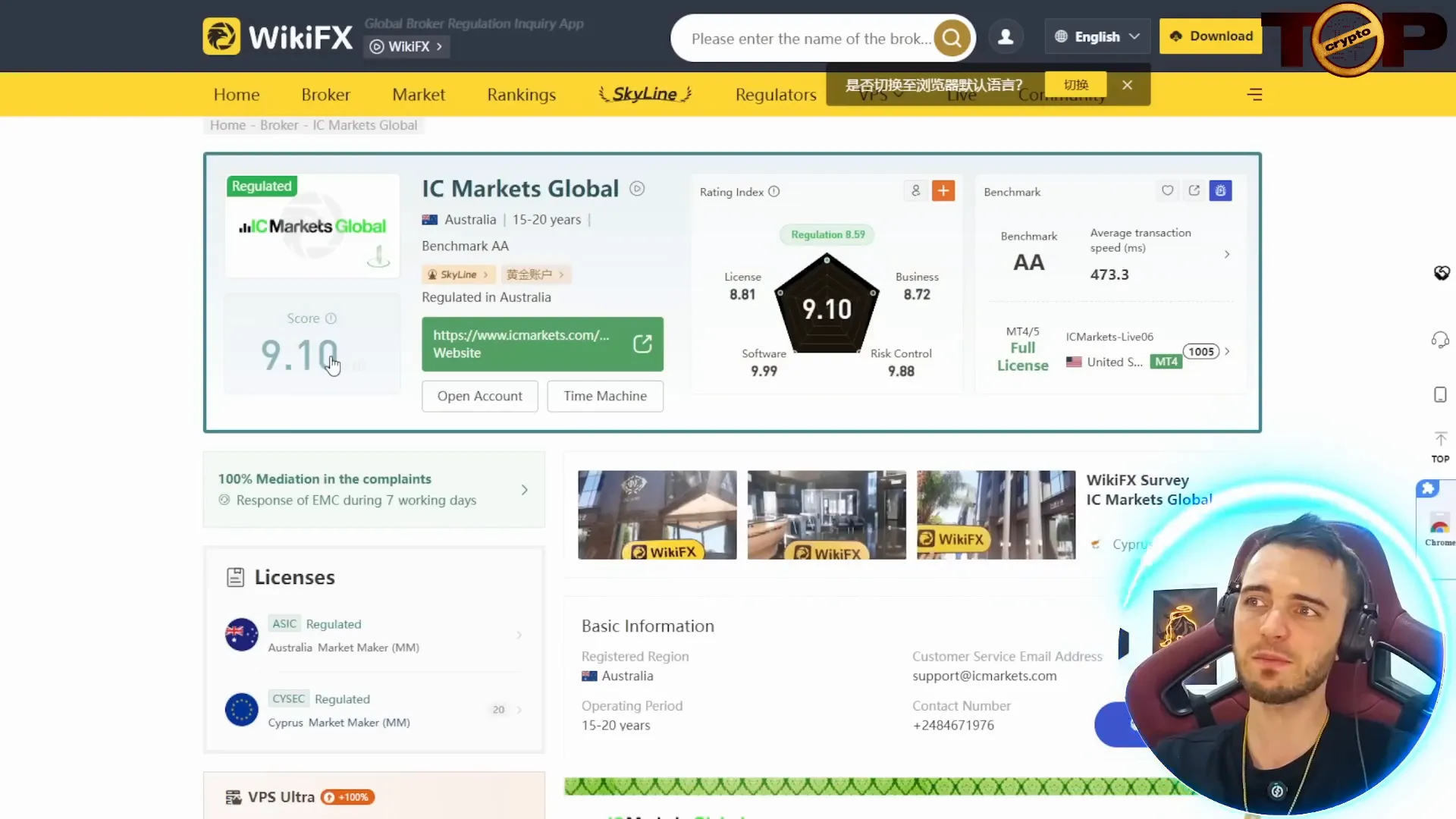Click the person icon in Rating Index panel
This screenshot has height=819, width=1456.
(915, 191)
